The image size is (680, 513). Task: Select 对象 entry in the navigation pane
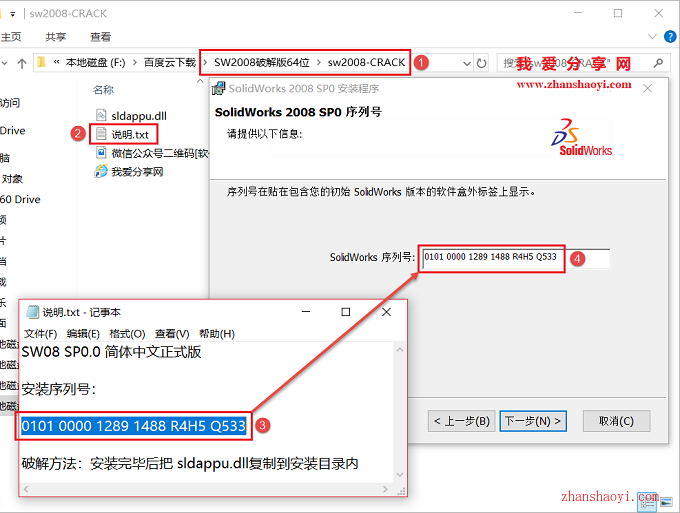12,179
